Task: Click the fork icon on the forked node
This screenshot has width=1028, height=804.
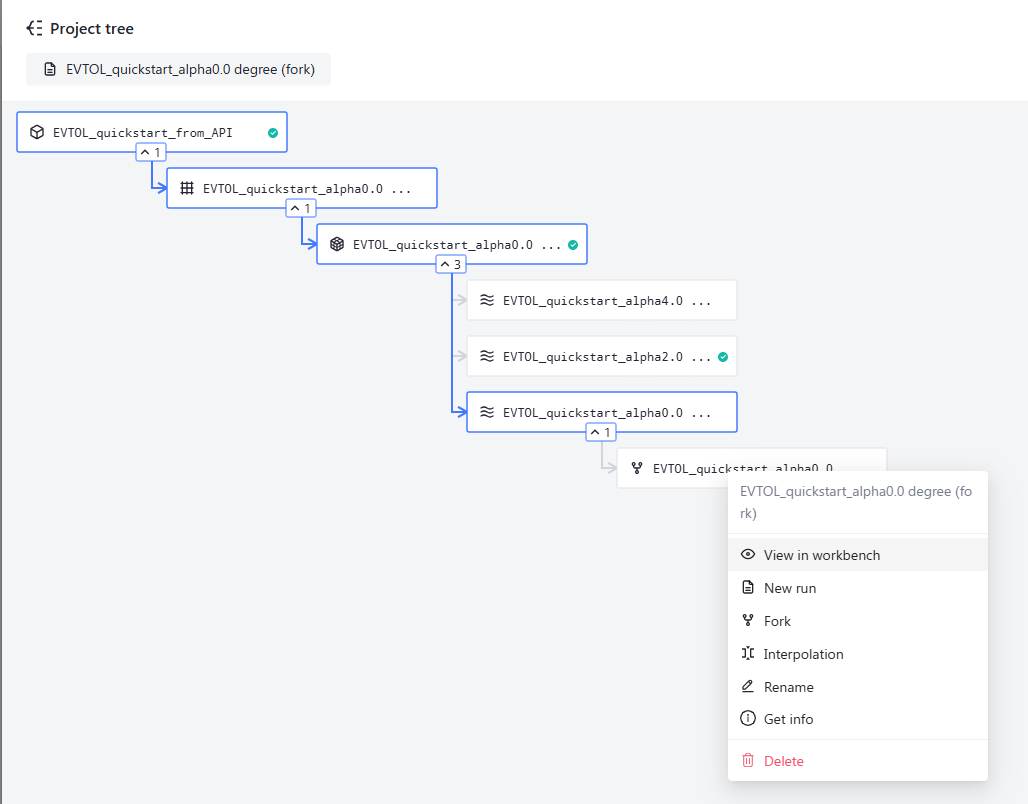Action: [637, 468]
